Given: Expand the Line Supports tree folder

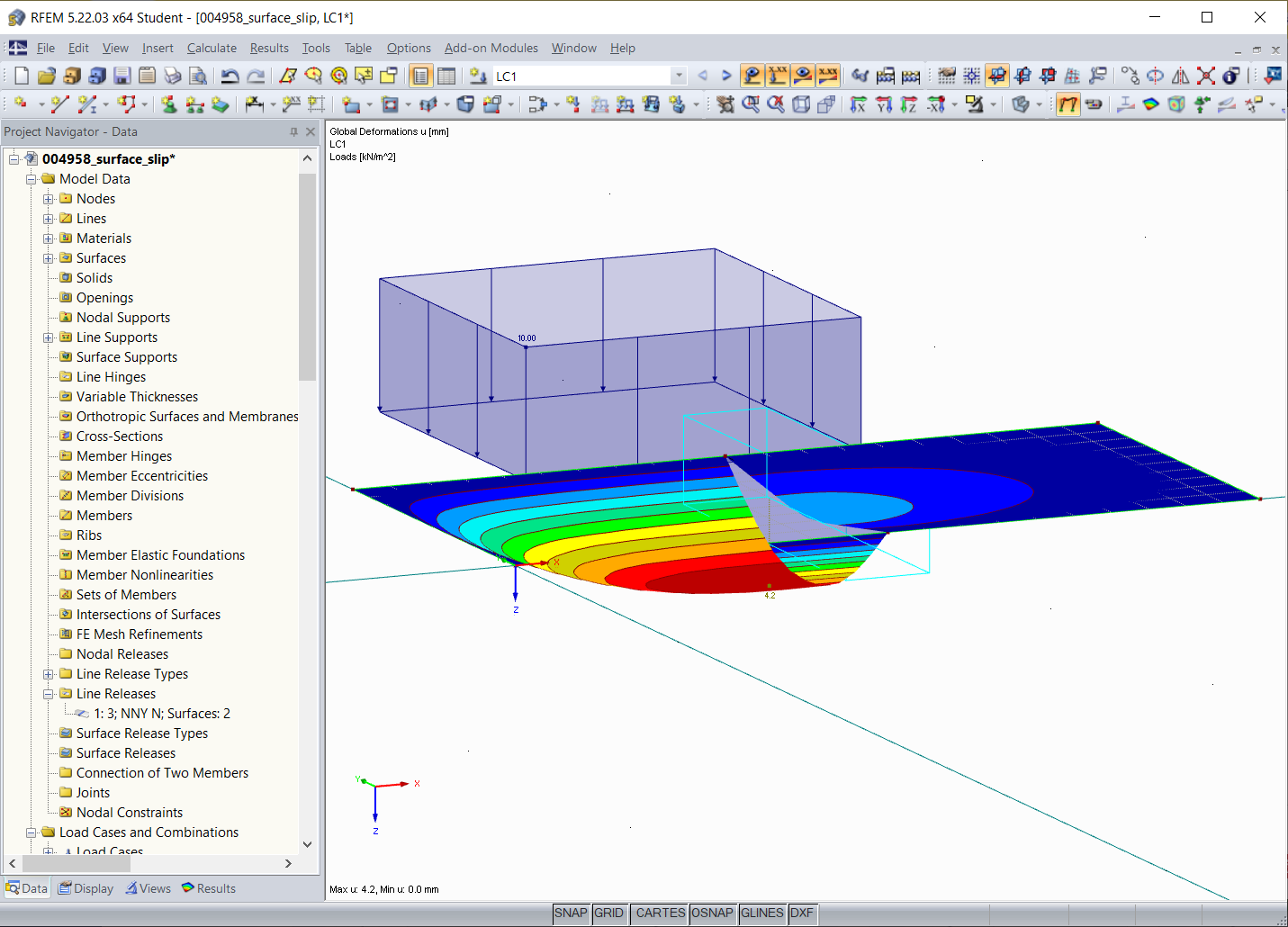Looking at the screenshot, I should (49, 337).
